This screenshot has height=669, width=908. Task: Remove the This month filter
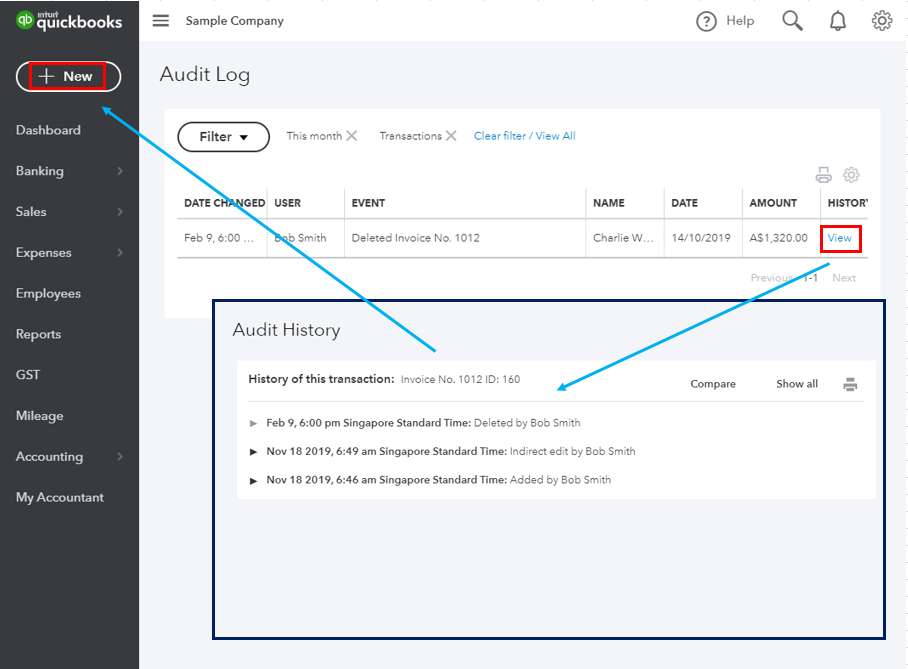click(x=352, y=136)
